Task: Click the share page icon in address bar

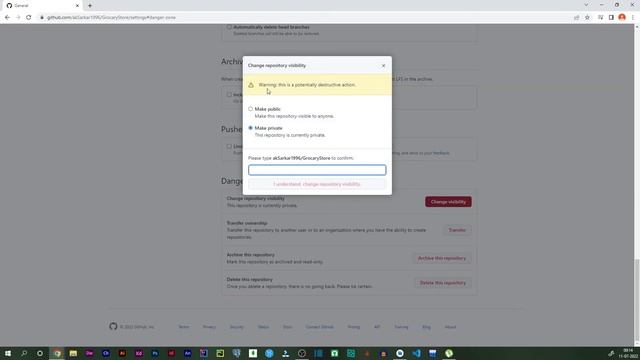Action: point(576,18)
